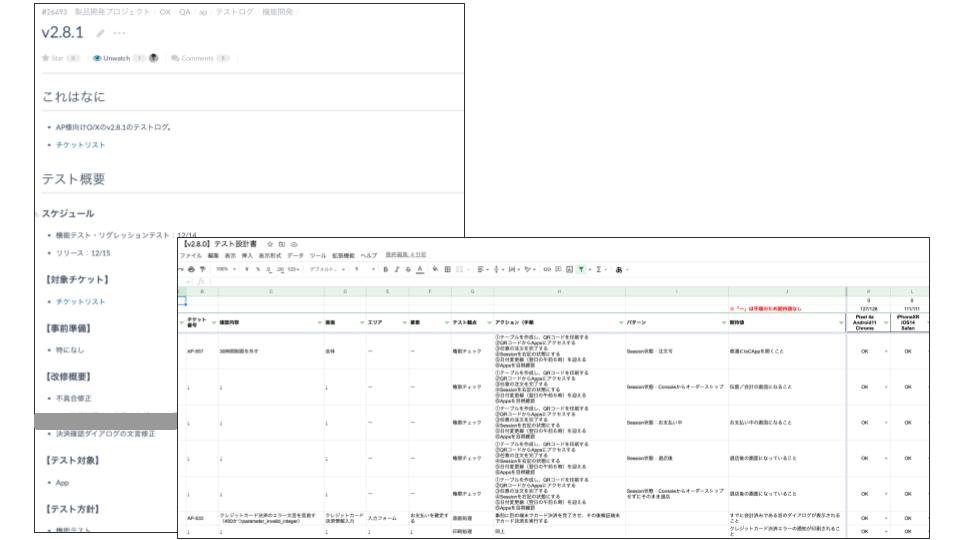Insert a link via toolbar icon

pyautogui.click(x=547, y=269)
